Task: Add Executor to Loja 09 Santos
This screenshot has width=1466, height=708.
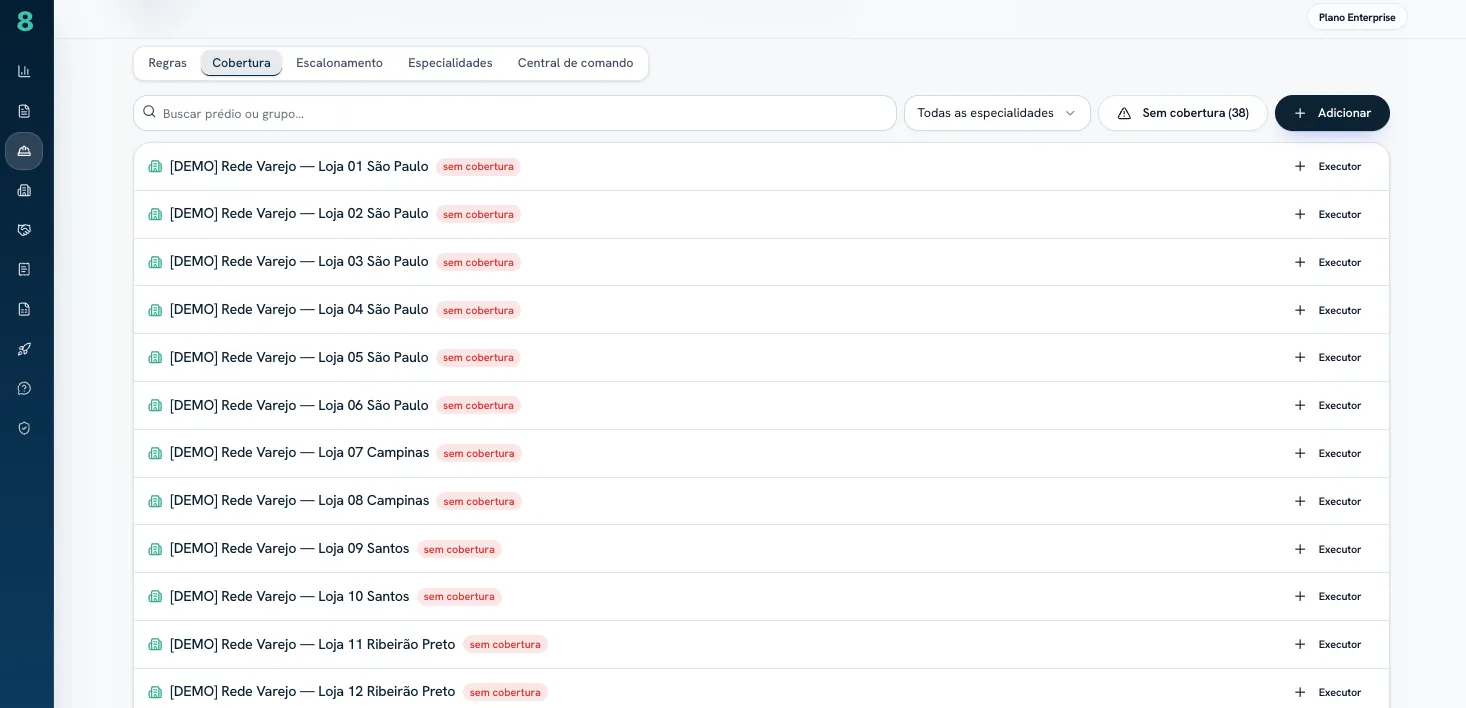Action: click(1328, 549)
